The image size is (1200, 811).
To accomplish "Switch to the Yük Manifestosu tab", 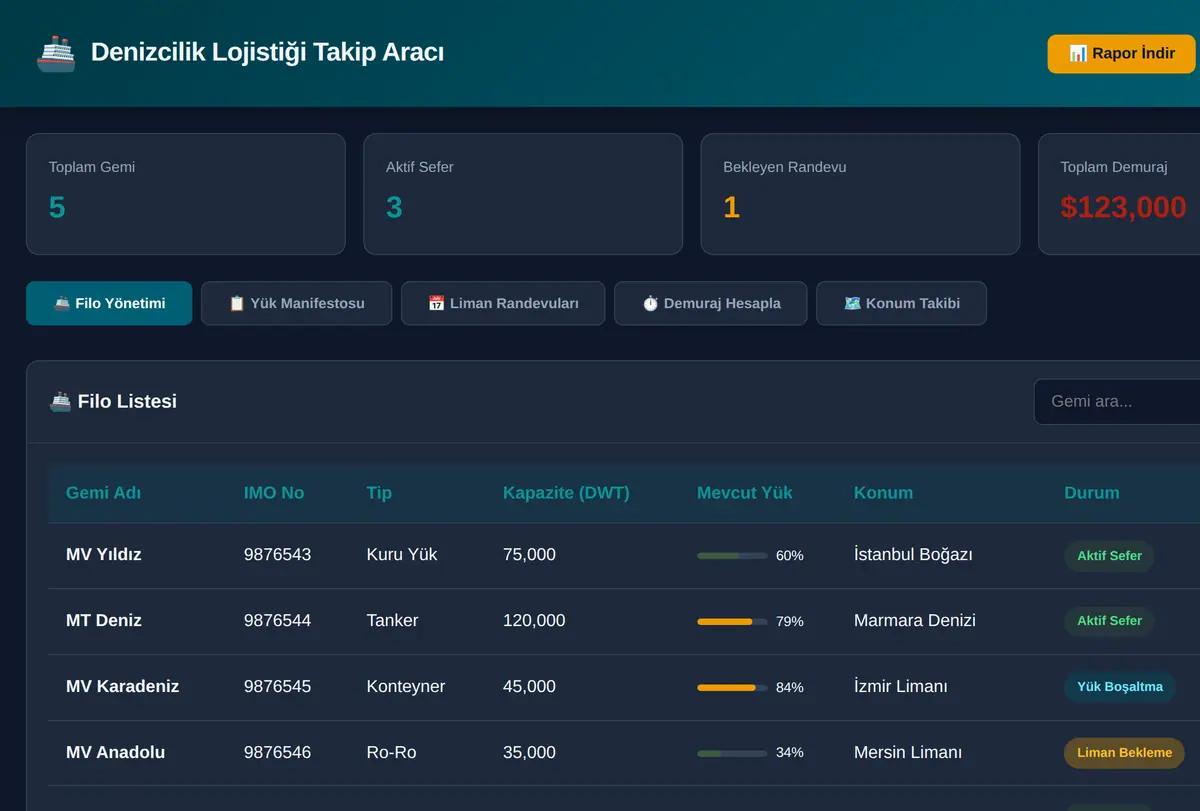I will (x=297, y=303).
